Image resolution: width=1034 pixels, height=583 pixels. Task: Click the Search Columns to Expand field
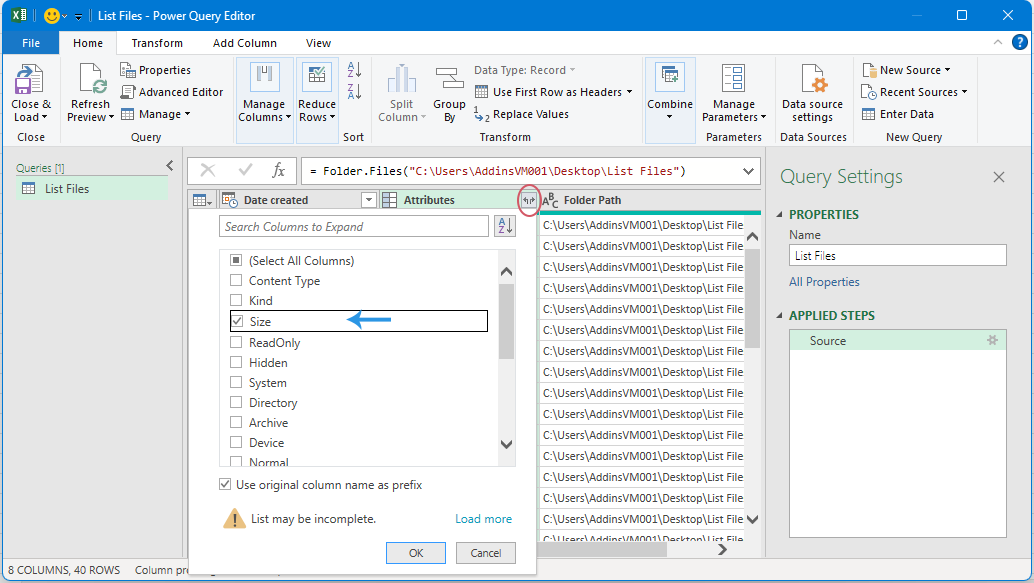[354, 226]
